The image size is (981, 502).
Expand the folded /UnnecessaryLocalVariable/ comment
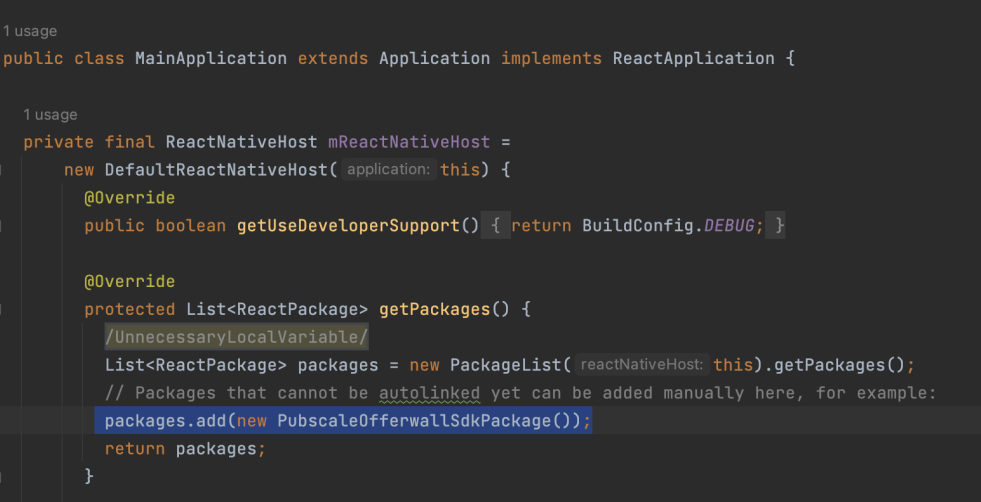pos(236,337)
